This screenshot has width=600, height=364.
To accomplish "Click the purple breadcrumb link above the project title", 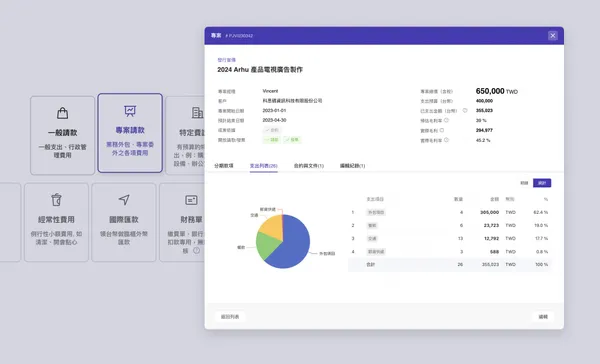I will (227, 60).
